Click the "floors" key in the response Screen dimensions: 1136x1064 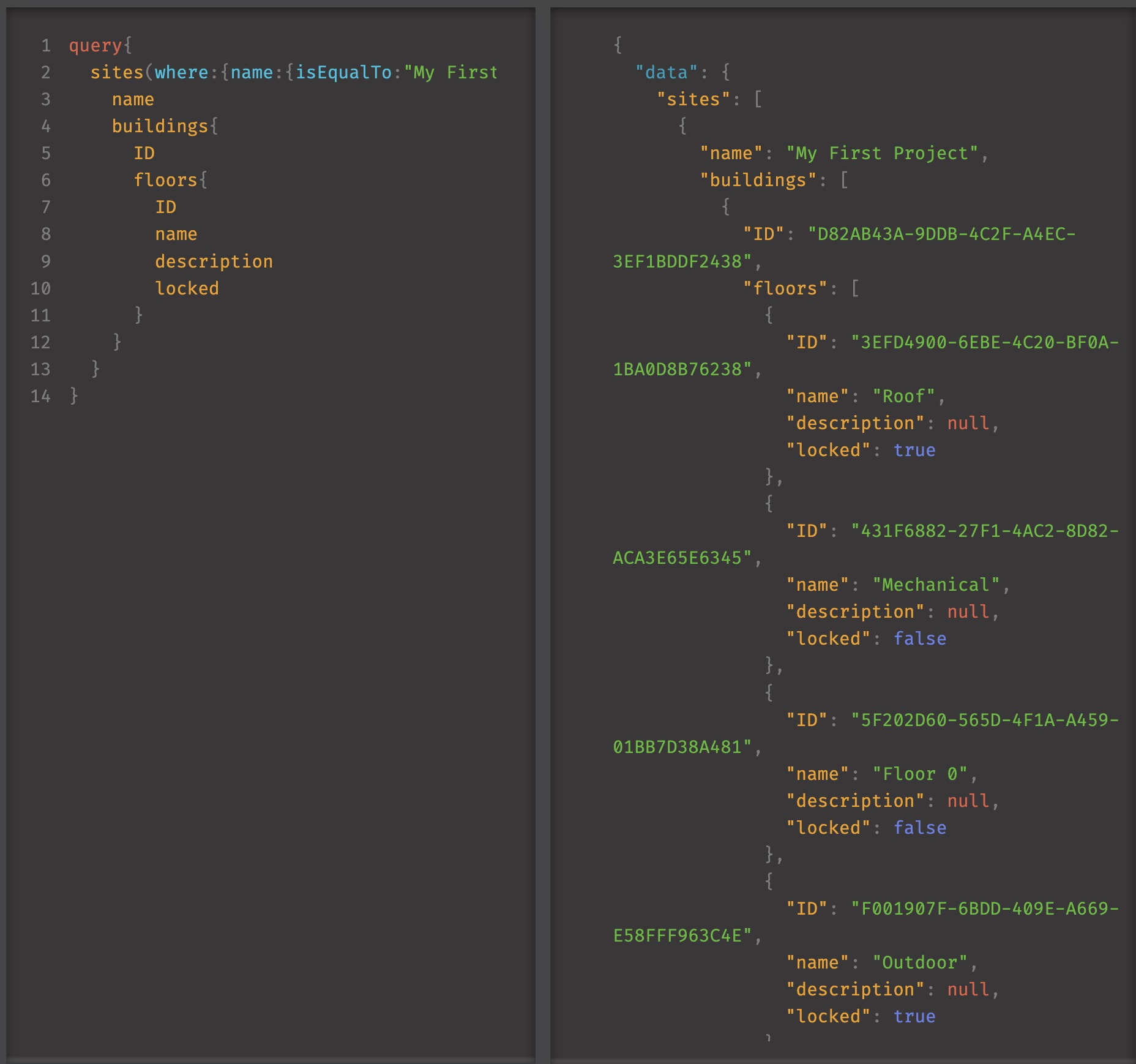785,288
